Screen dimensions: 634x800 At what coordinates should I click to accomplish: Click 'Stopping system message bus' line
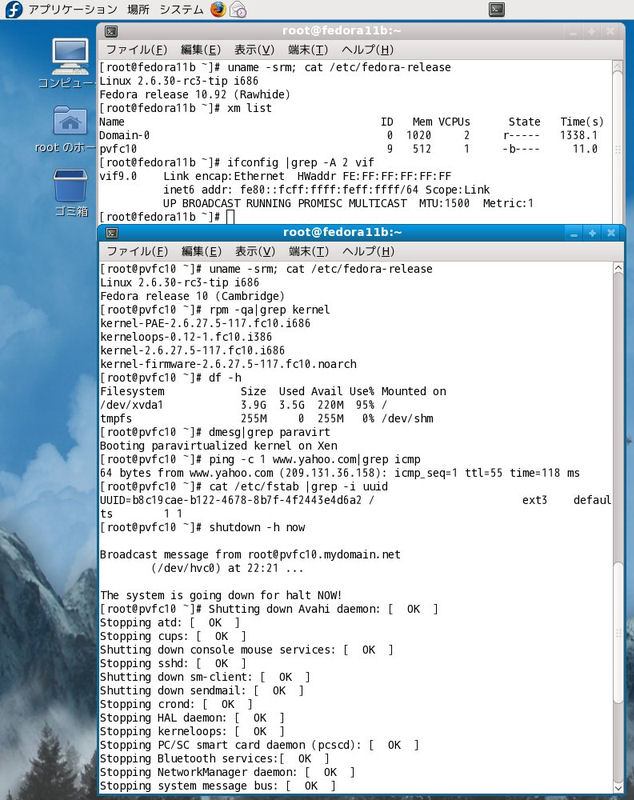(x=218, y=786)
